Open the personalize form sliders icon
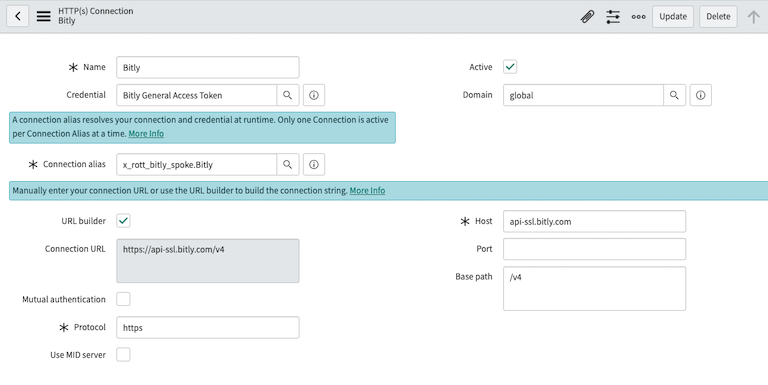 (x=613, y=17)
